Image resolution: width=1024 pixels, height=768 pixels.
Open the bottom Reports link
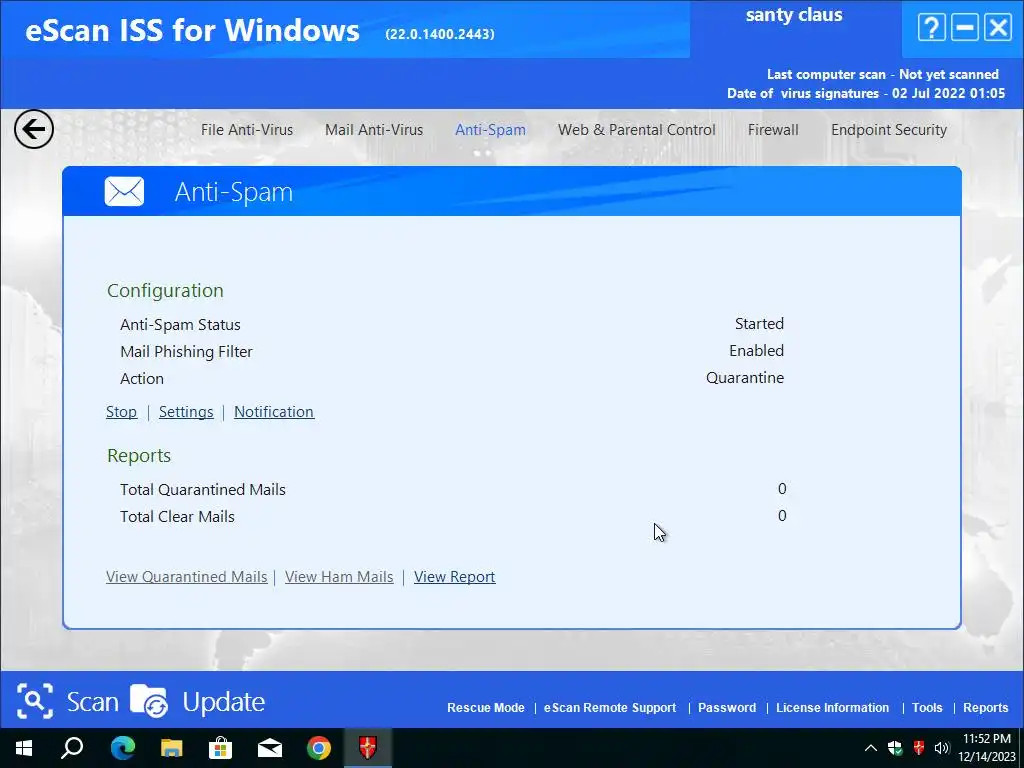(x=985, y=708)
